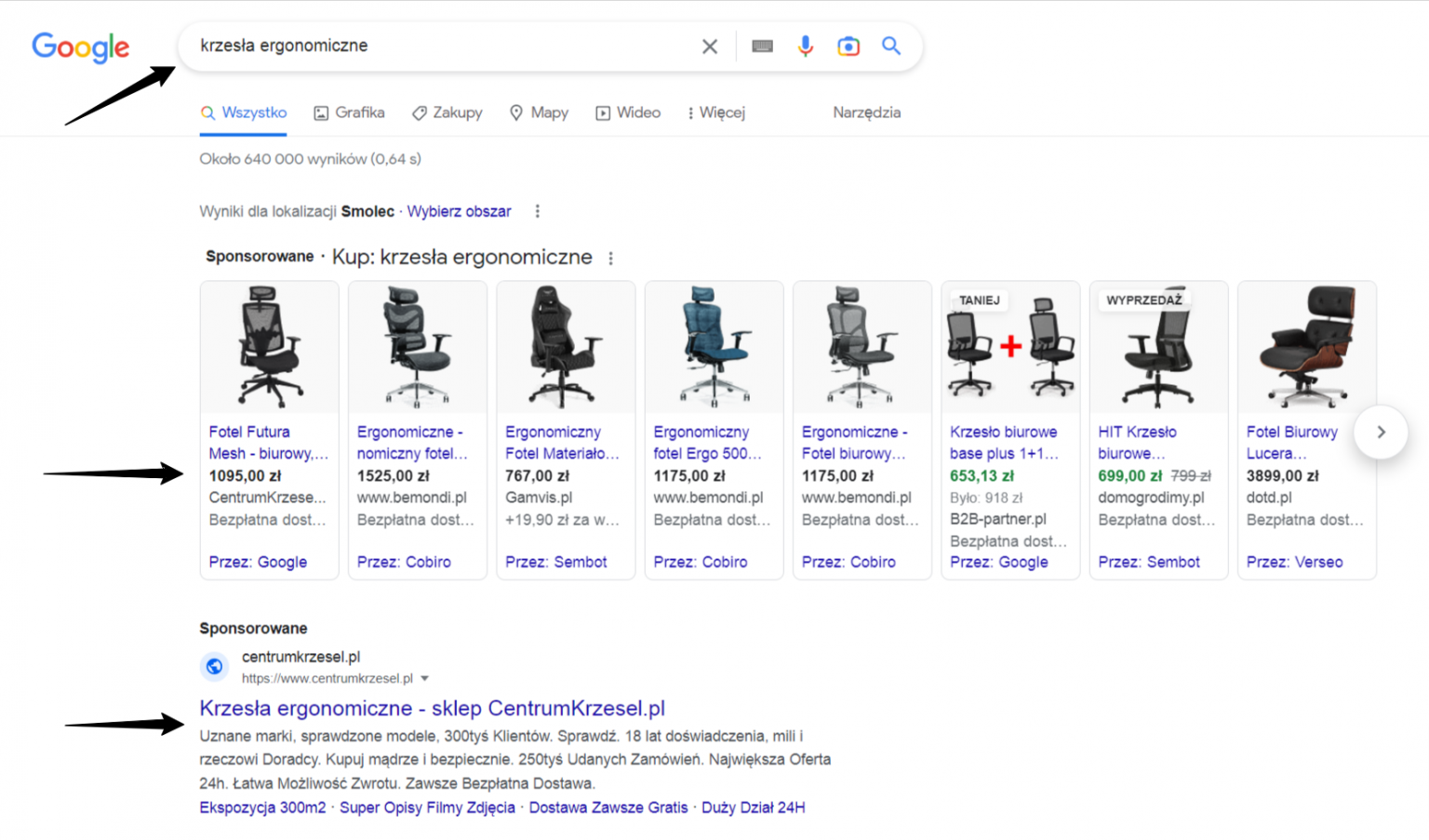This screenshot has height=840, width=1429.
Task: Open the Krzesła ergonomiczne CentrumKrzesel.pl ad title
Action: 432,708
